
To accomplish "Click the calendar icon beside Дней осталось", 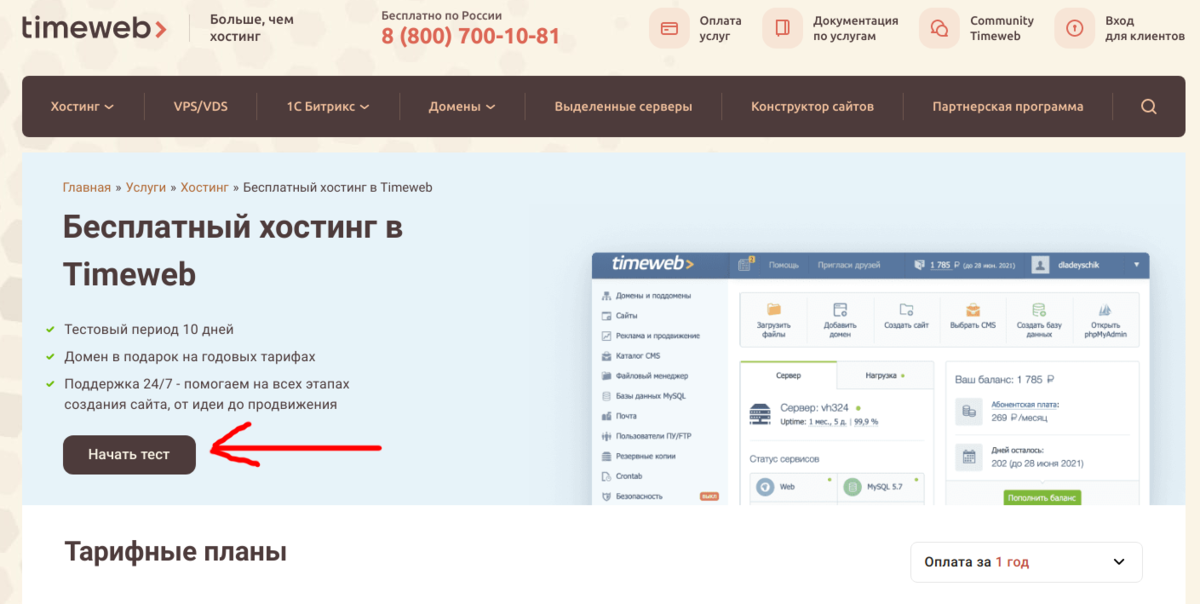I will (x=968, y=457).
